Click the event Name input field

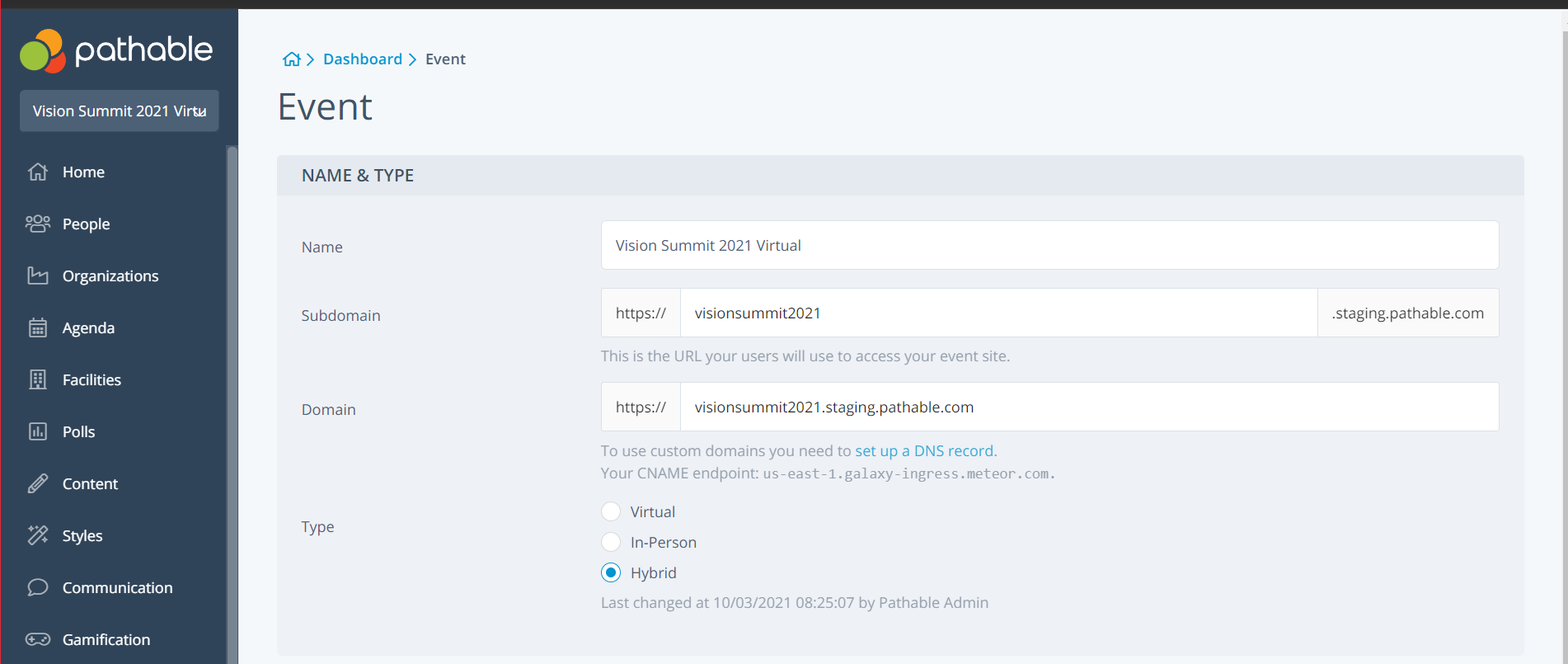1049,245
